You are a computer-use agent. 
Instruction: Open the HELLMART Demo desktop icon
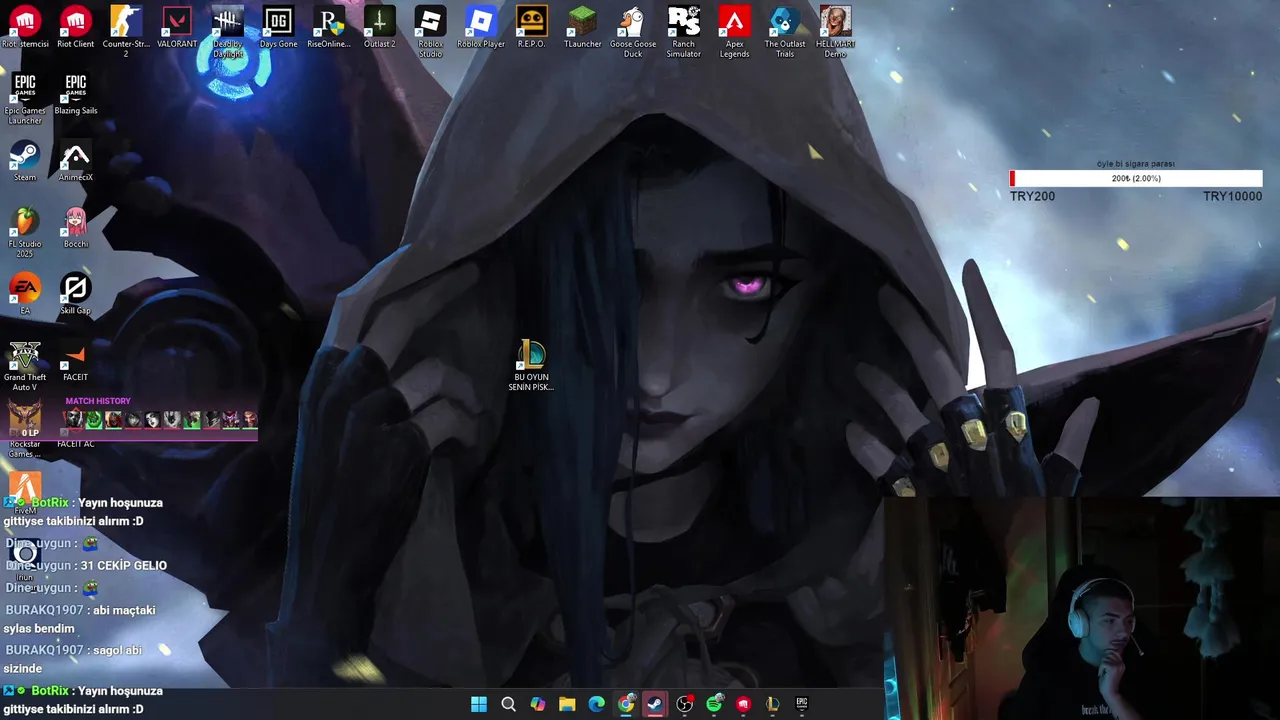[835, 32]
